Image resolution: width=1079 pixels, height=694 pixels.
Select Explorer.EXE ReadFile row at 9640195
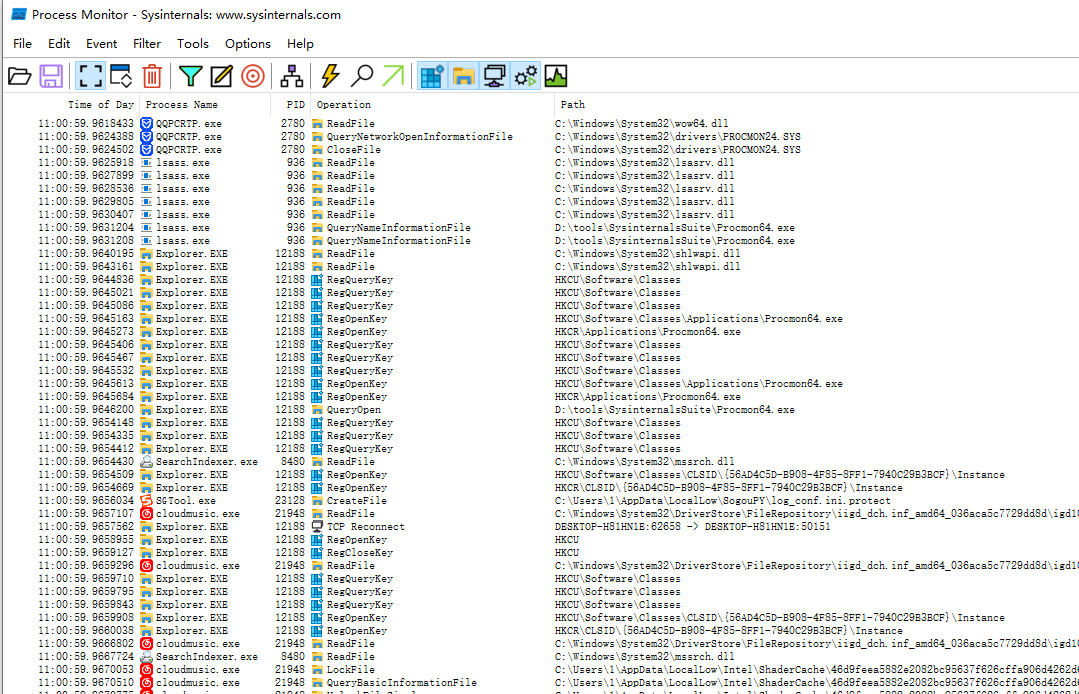[541, 254]
